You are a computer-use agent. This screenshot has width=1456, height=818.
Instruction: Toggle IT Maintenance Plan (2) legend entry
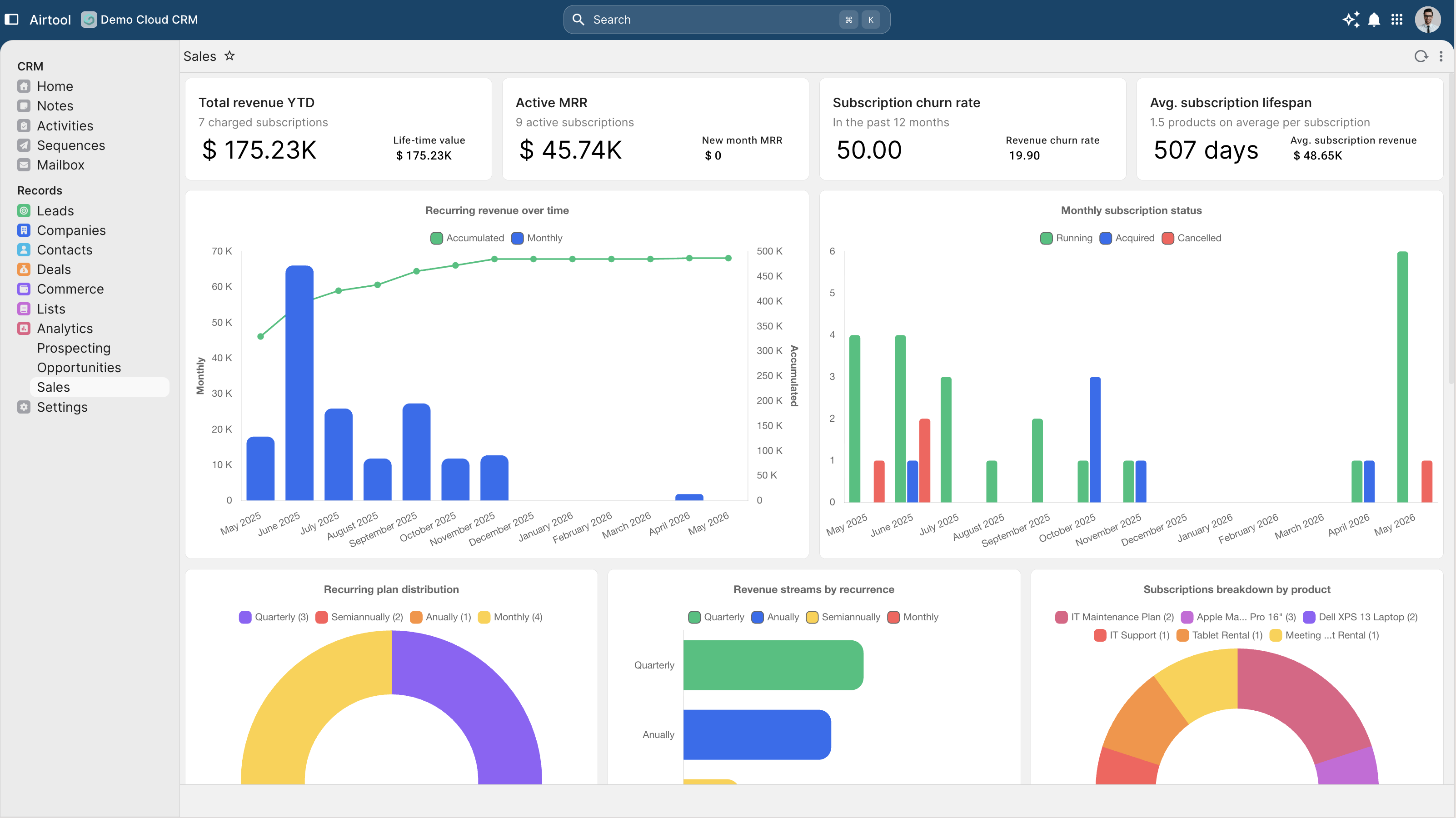pos(1115,617)
